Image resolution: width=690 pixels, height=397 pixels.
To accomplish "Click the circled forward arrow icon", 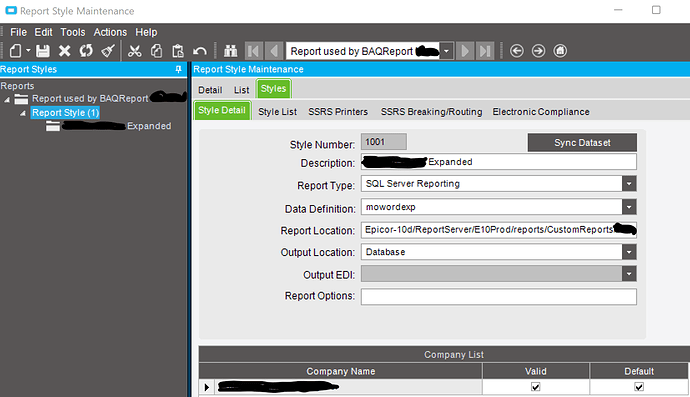I will pyautogui.click(x=538, y=51).
